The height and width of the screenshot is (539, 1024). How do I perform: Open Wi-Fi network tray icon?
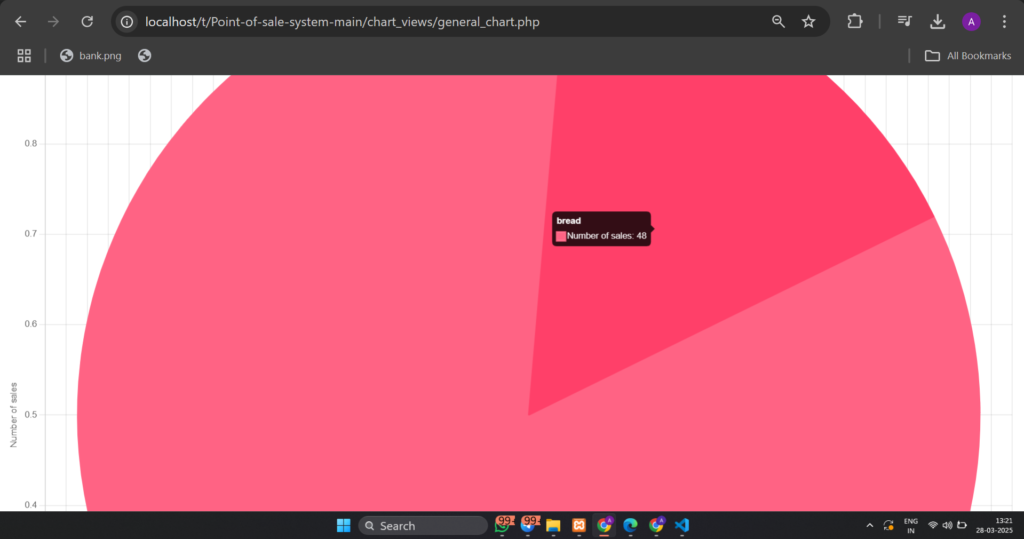(x=933, y=525)
